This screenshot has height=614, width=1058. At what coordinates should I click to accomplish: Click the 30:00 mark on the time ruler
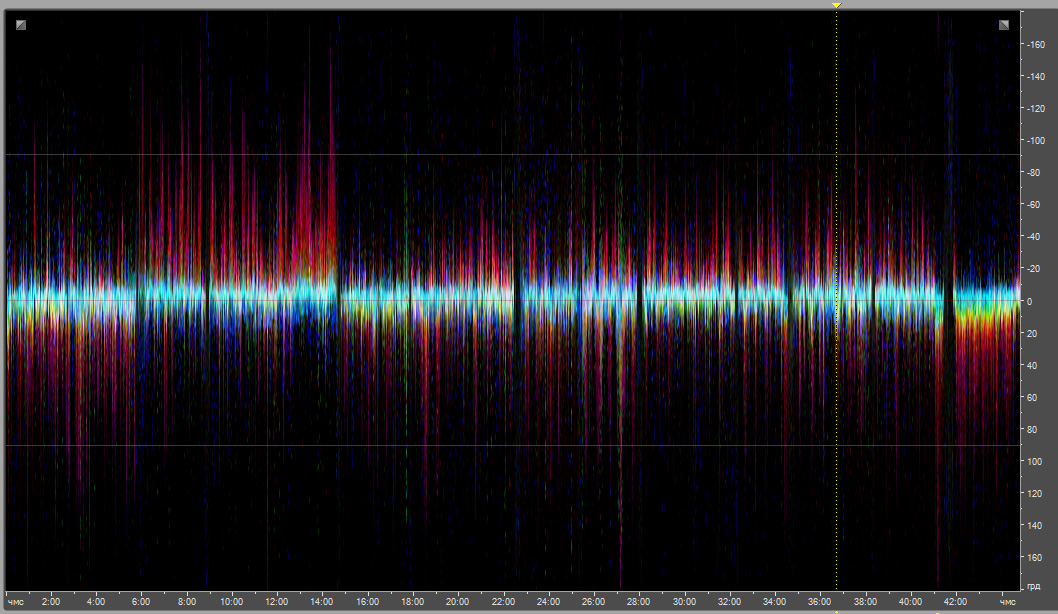[684, 602]
